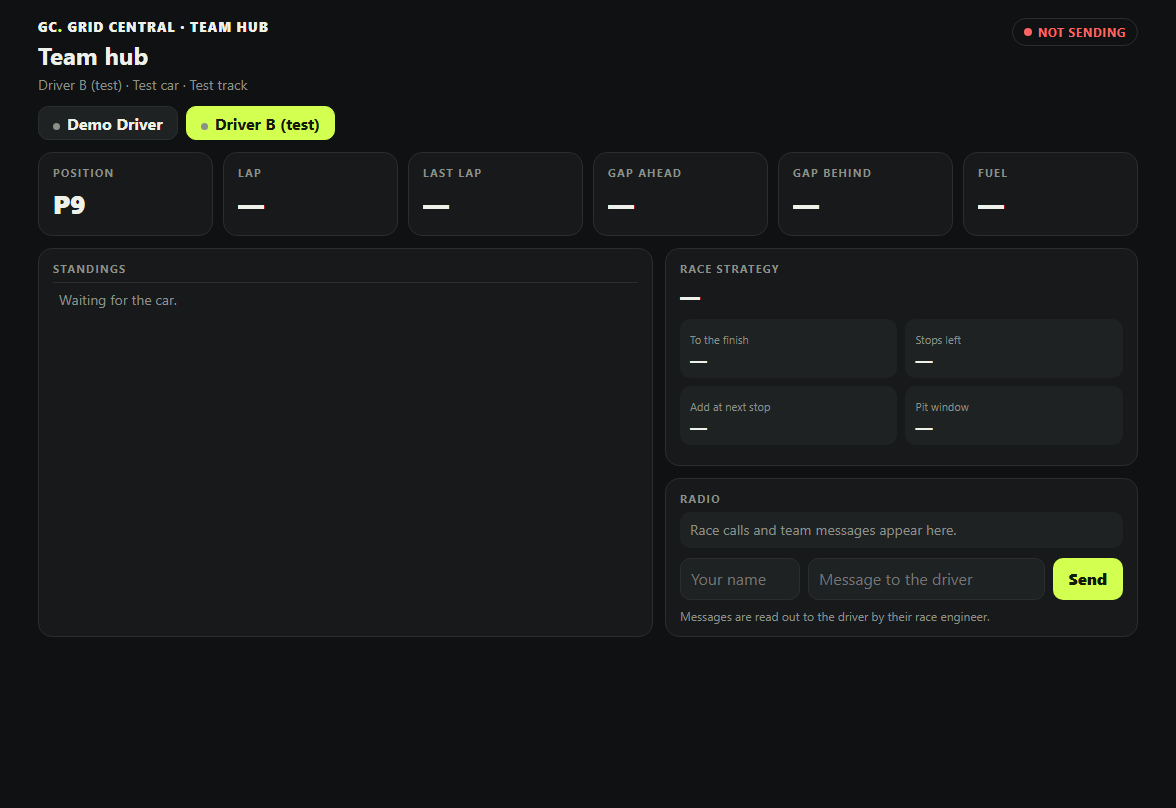Click the status dot beside Driver B (test)

(x=204, y=126)
